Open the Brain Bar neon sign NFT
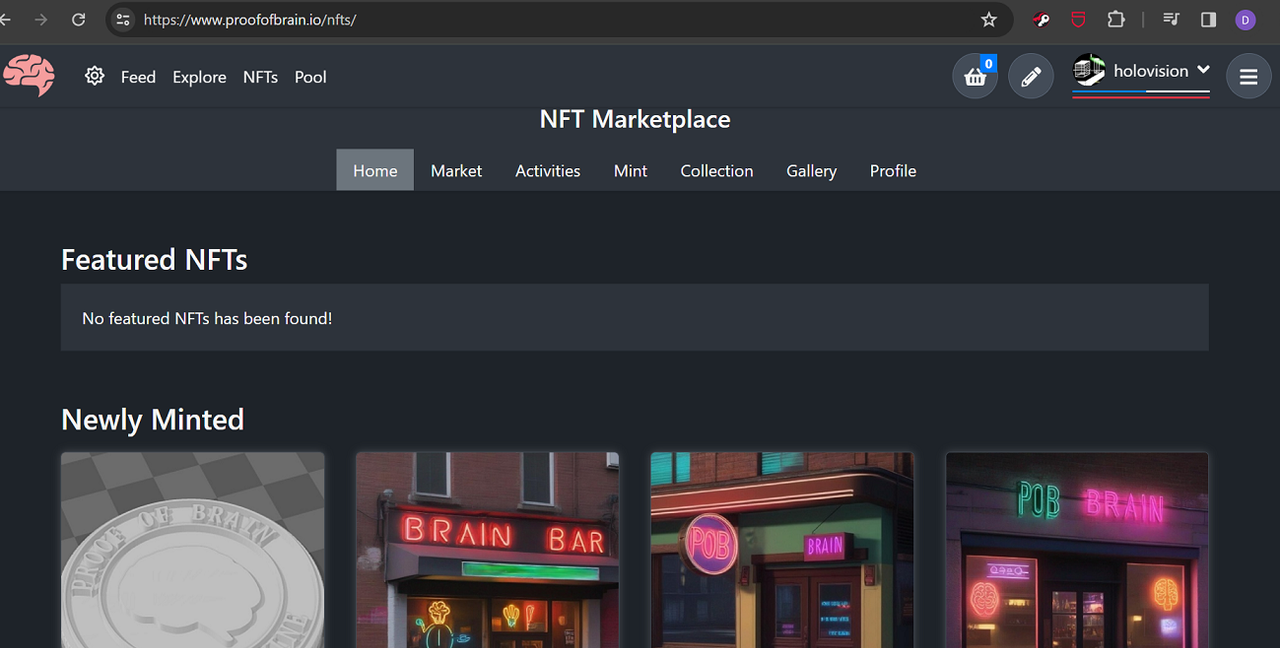Viewport: 1280px width, 648px height. (x=488, y=550)
